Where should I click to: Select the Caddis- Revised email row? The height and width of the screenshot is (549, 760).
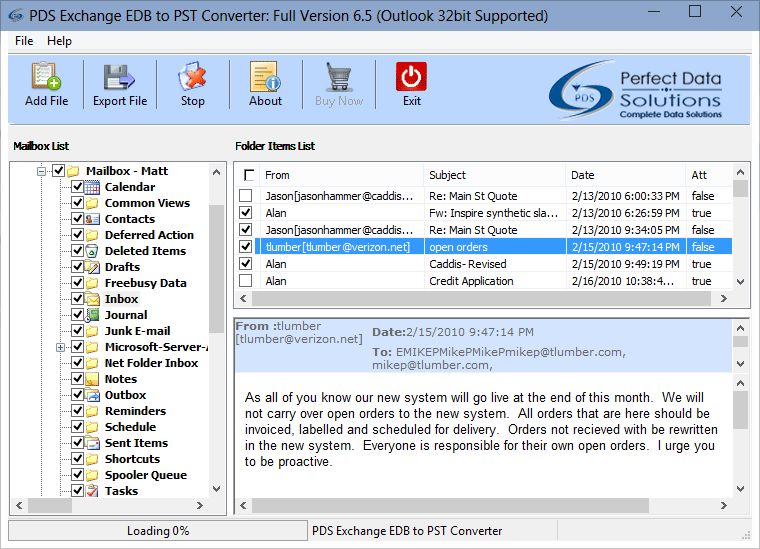480,264
